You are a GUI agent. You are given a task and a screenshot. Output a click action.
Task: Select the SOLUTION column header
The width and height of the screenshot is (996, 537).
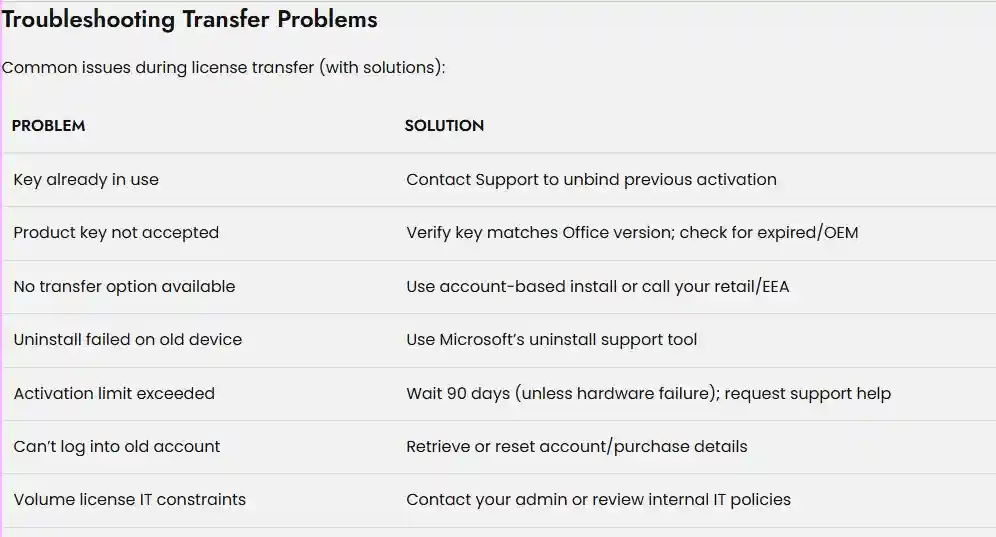444,126
